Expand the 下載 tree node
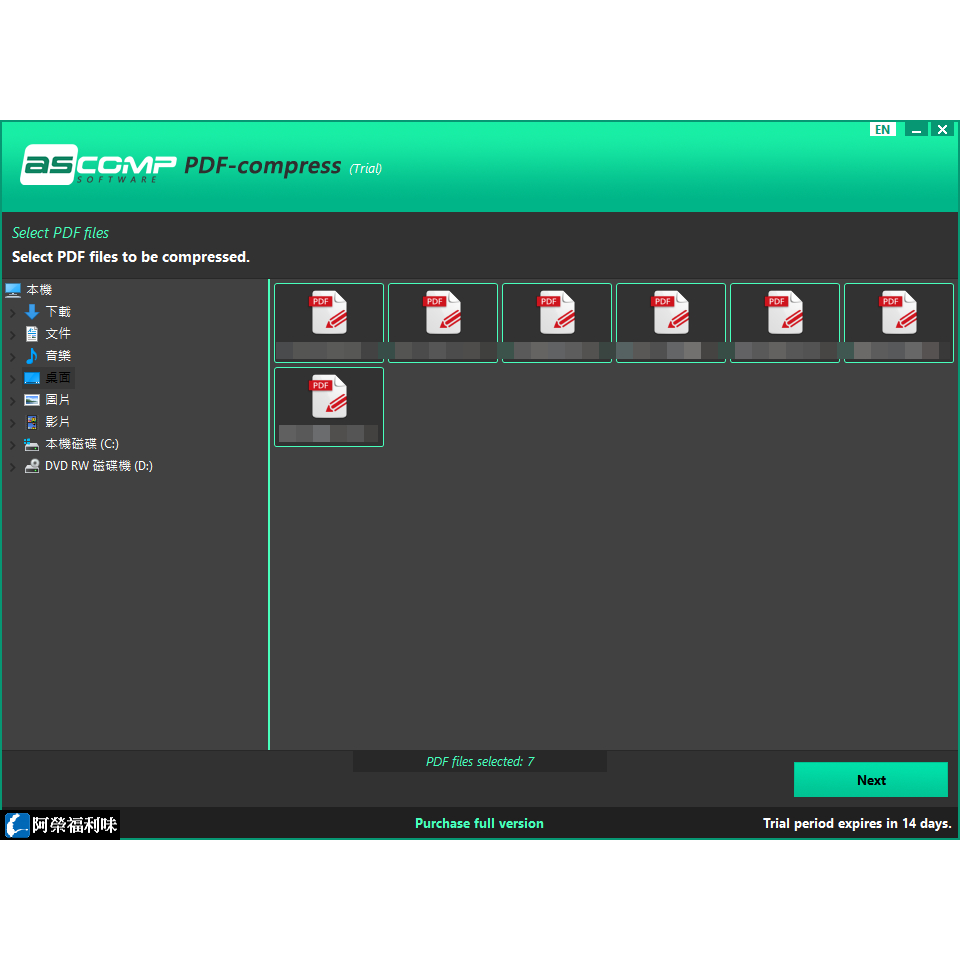 point(12,313)
